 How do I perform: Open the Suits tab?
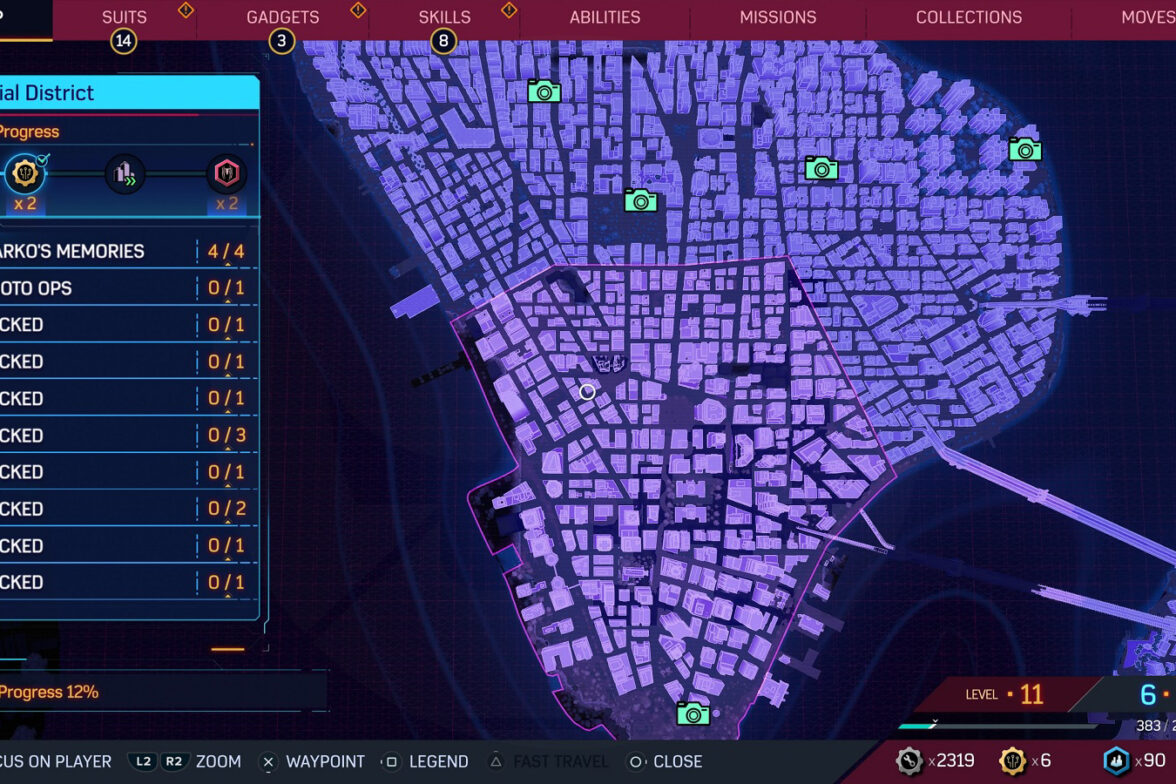(x=124, y=18)
